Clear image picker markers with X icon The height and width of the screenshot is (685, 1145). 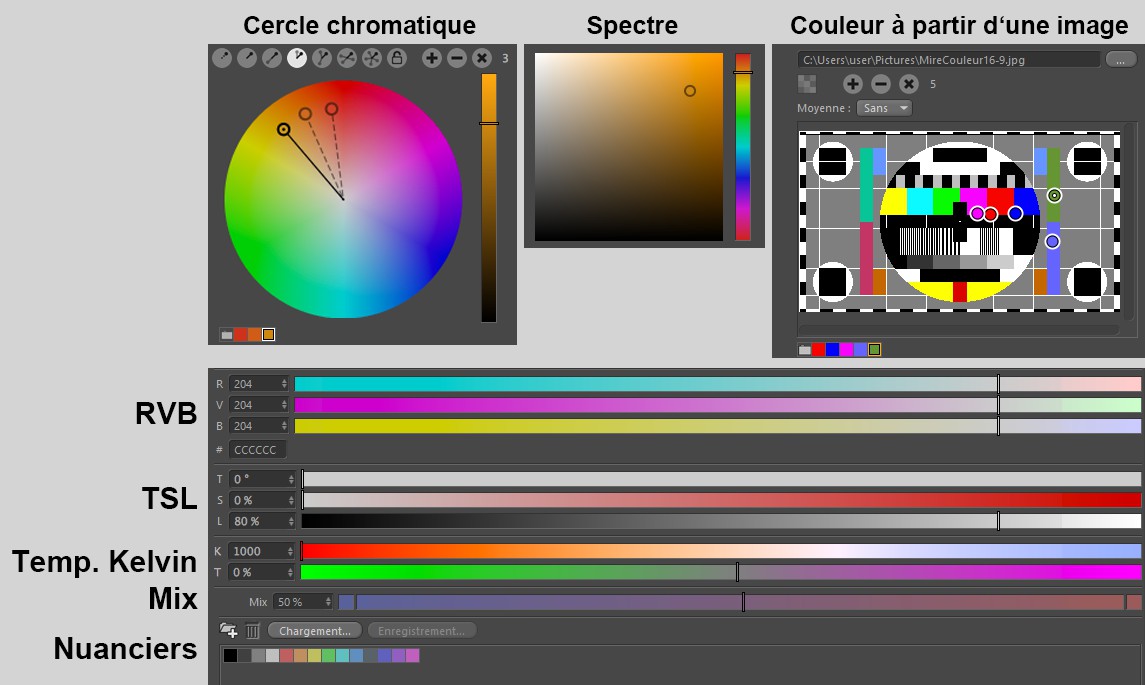(x=908, y=85)
